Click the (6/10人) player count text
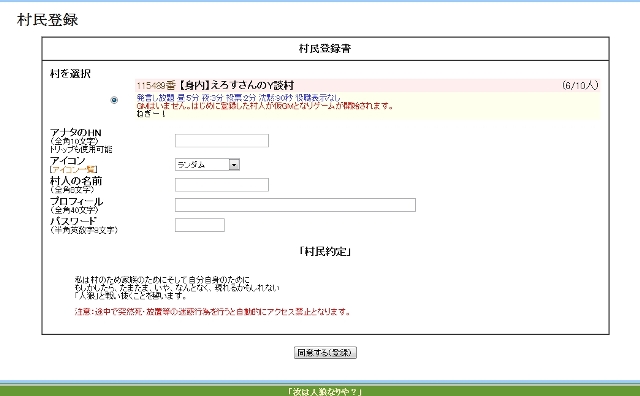 (580, 85)
